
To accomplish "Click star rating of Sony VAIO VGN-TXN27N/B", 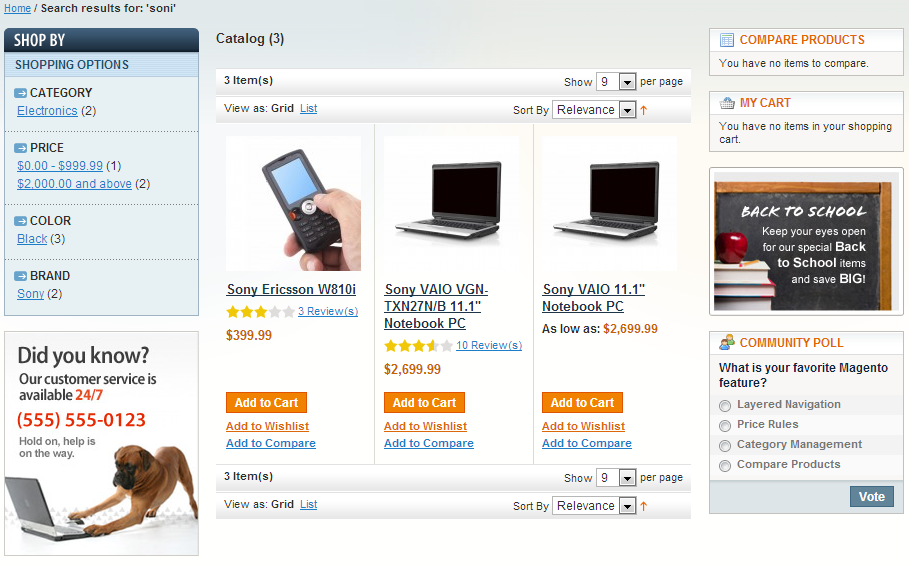I will pyautogui.click(x=418, y=346).
